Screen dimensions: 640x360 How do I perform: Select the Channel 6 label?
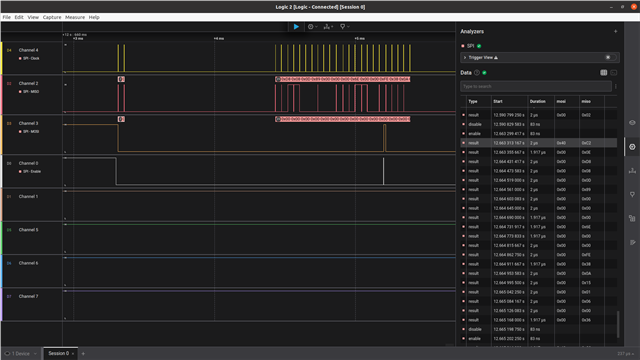point(28,263)
